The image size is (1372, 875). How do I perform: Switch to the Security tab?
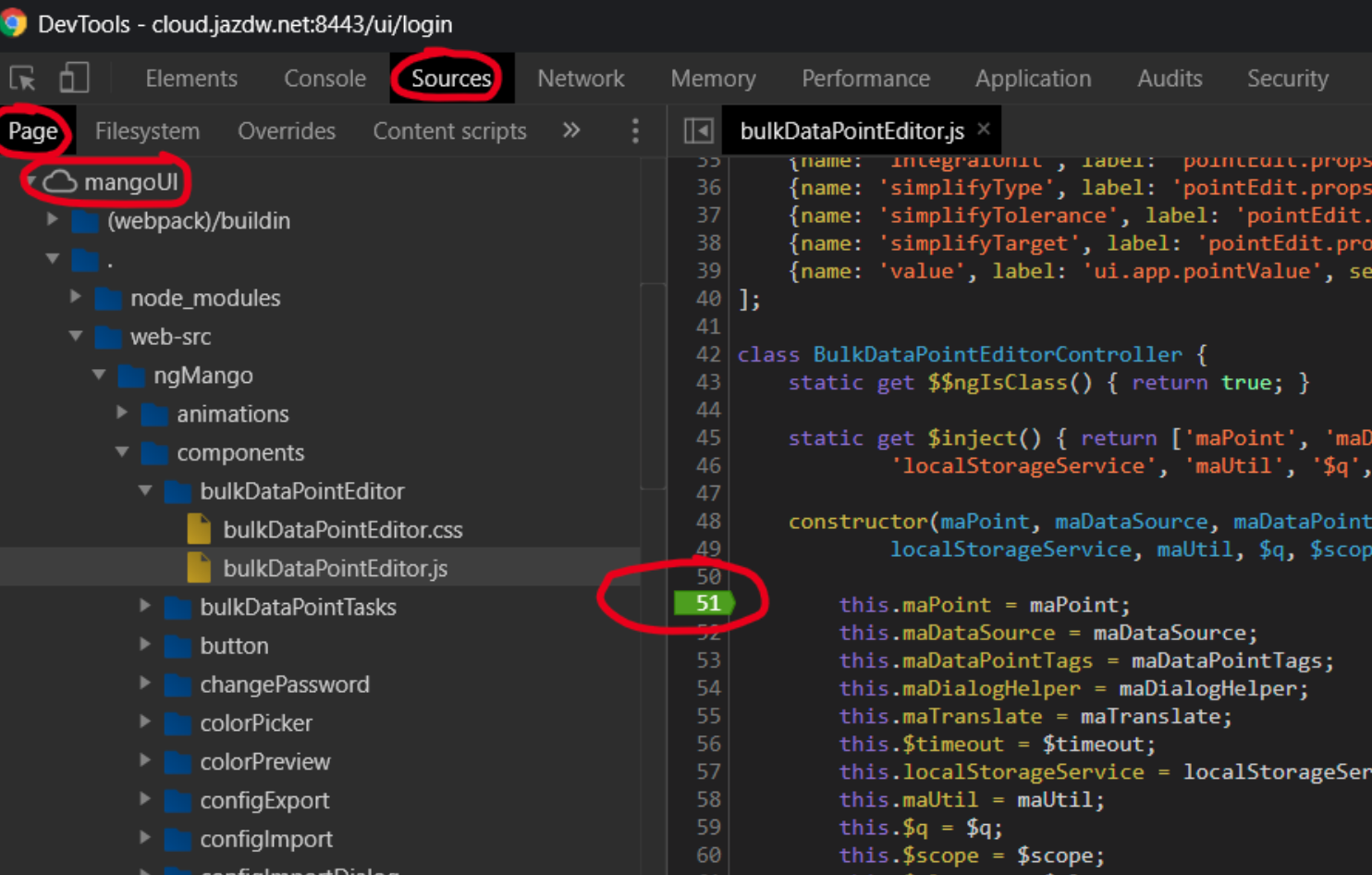tap(1287, 79)
